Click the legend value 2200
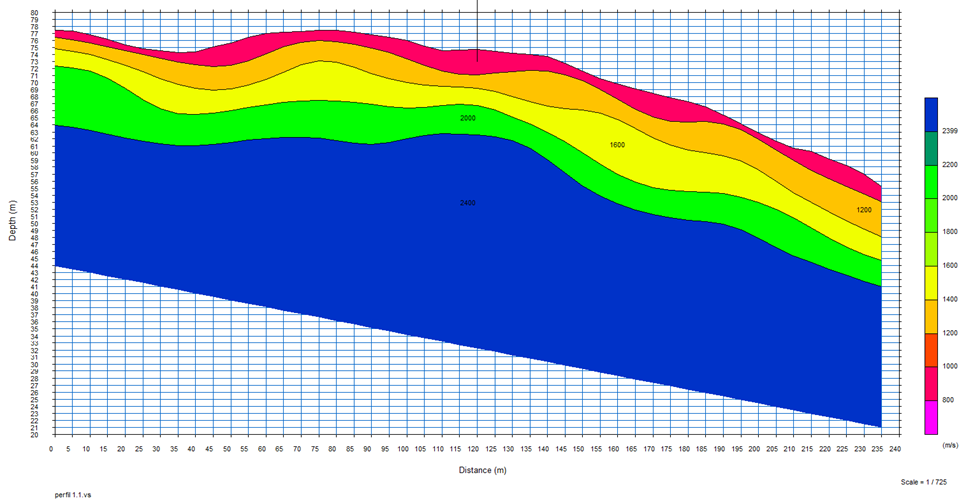Image resolution: width=966 pixels, height=503 pixels. [x=949, y=165]
